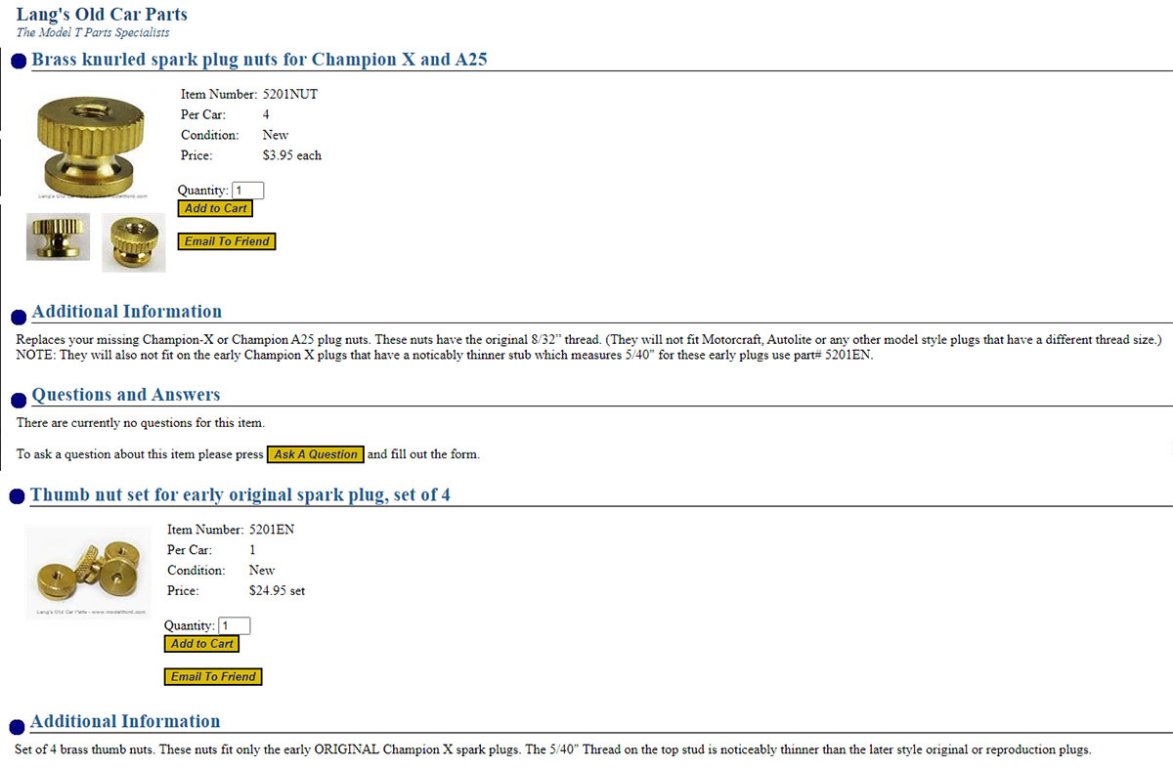1173x768 pixels.
Task: Click the bullet beside Questions and Answers
Action: 18,400
